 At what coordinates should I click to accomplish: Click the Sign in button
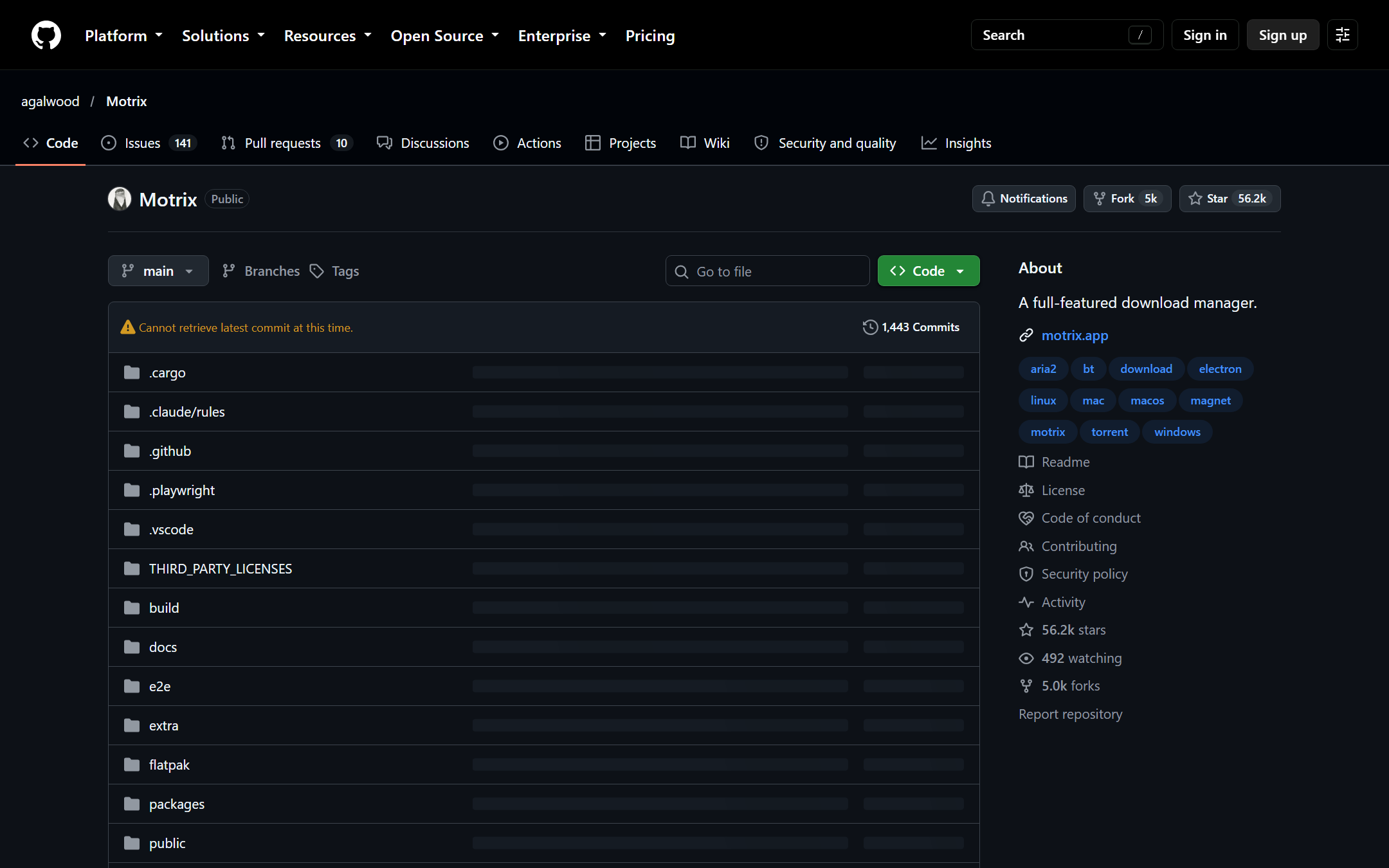coord(1205,35)
